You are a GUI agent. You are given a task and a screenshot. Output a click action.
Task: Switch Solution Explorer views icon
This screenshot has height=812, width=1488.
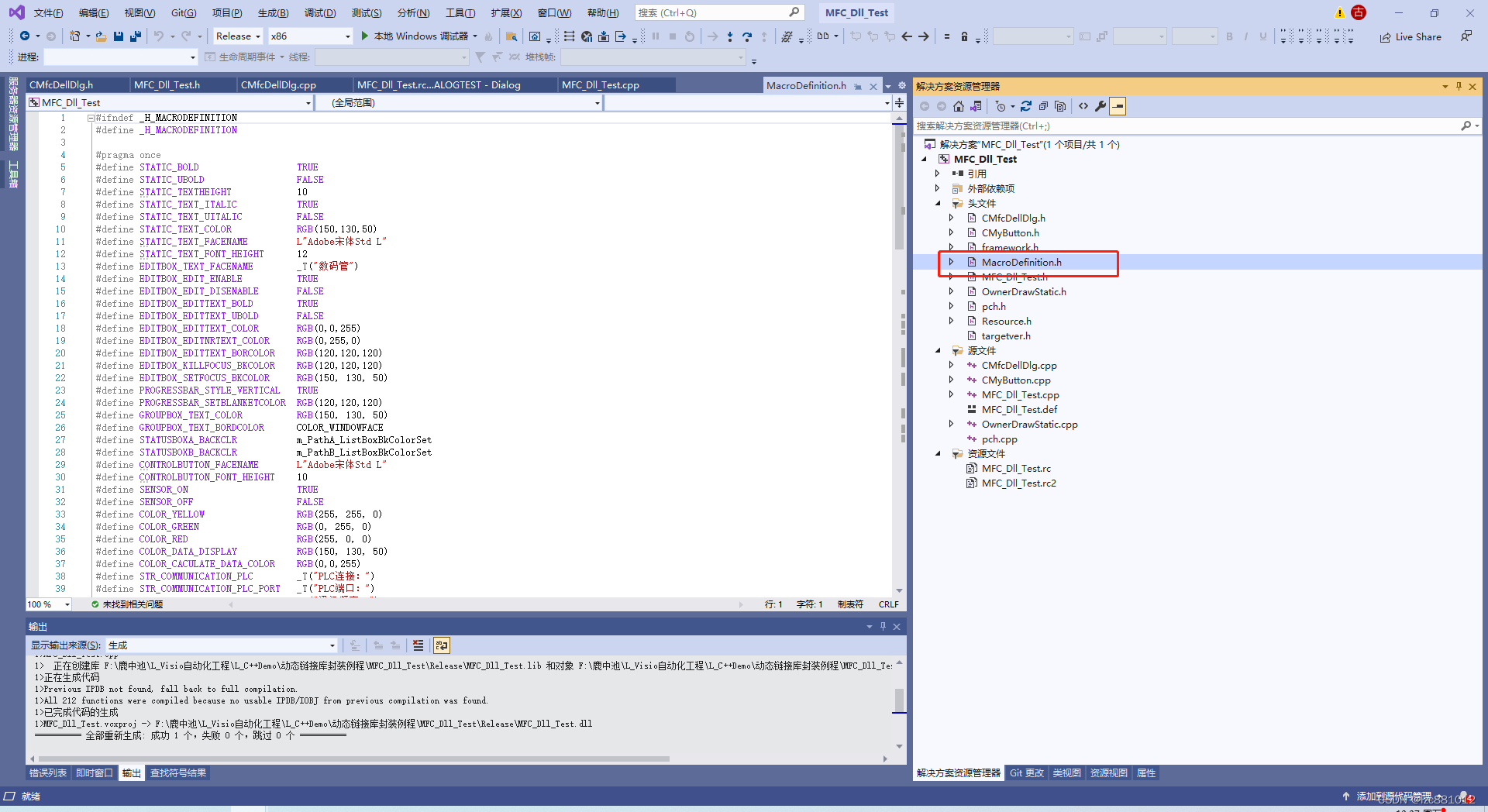point(976,106)
